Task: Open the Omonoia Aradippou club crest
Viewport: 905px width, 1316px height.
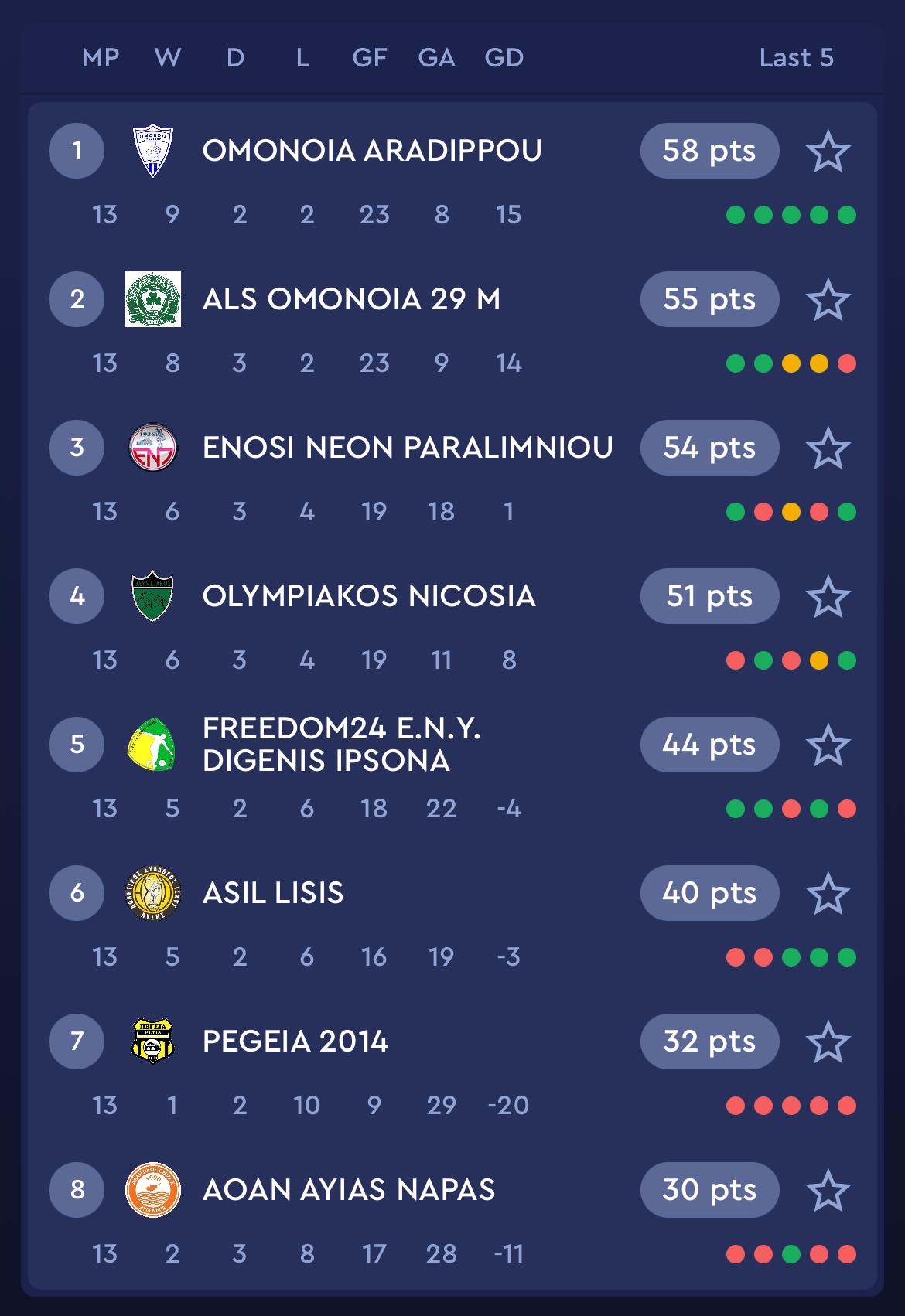Action: click(153, 151)
